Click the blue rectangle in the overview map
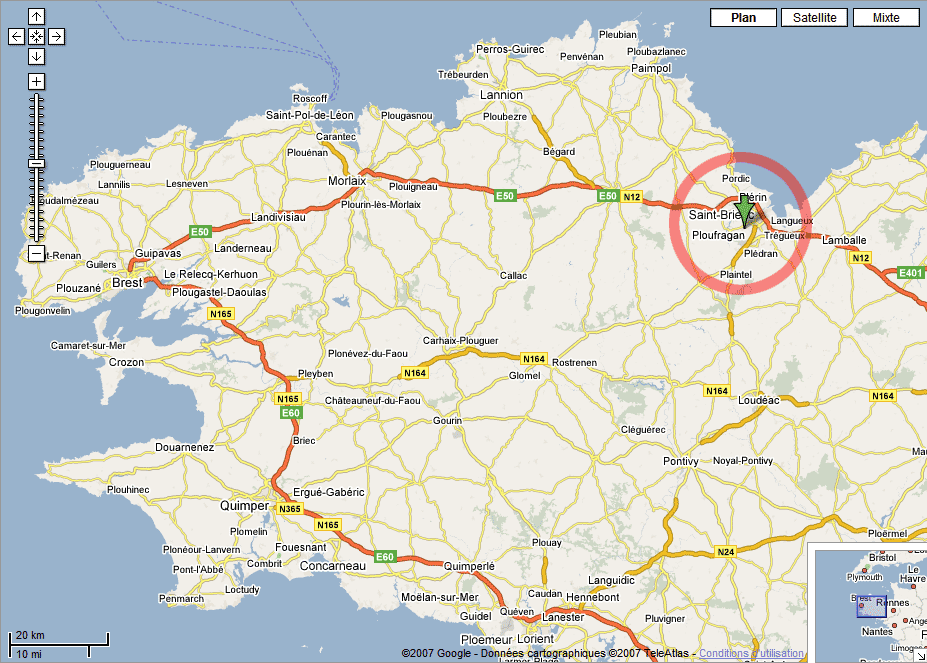 pyautogui.click(x=871, y=607)
